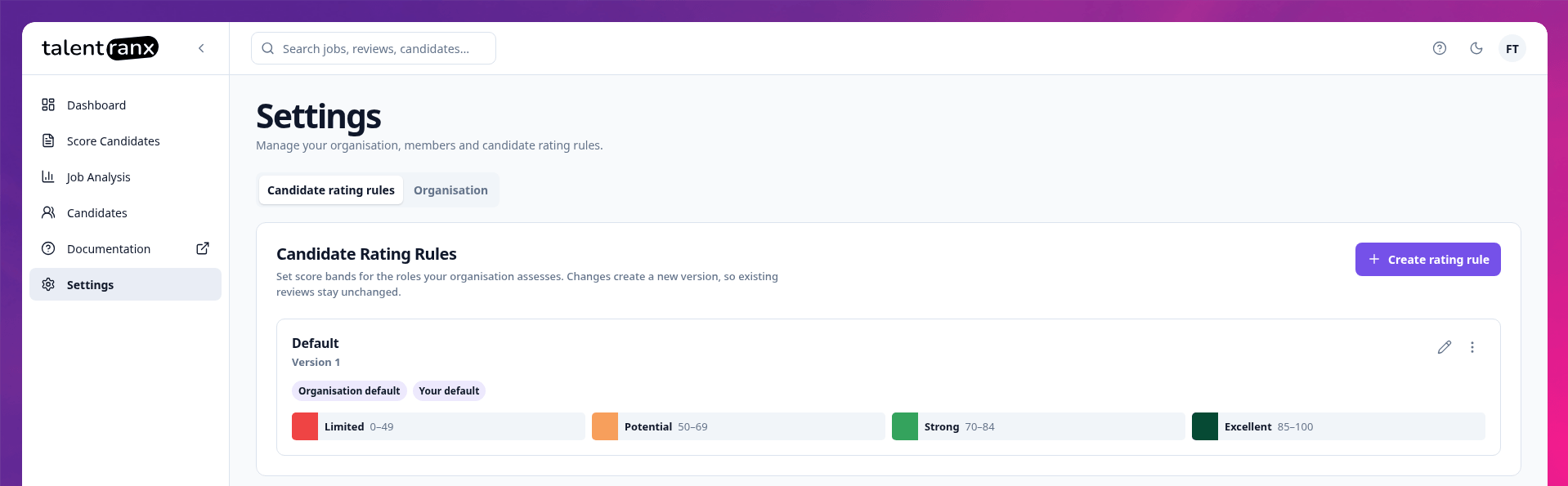Click the red Limited color swatch
Image resolution: width=1568 pixels, height=486 pixels.
tap(305, 426)
